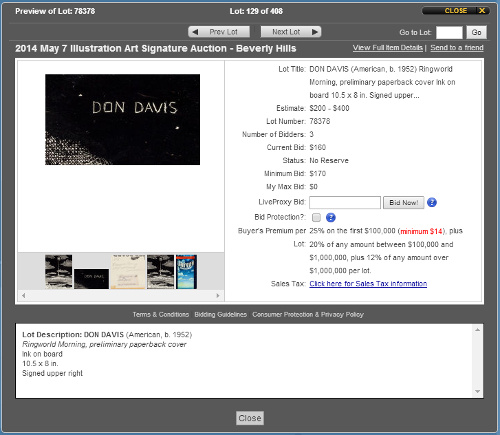Click the Status value No Reserve
The height and width of the screenshot is (435, 500).
click(329, 161)
